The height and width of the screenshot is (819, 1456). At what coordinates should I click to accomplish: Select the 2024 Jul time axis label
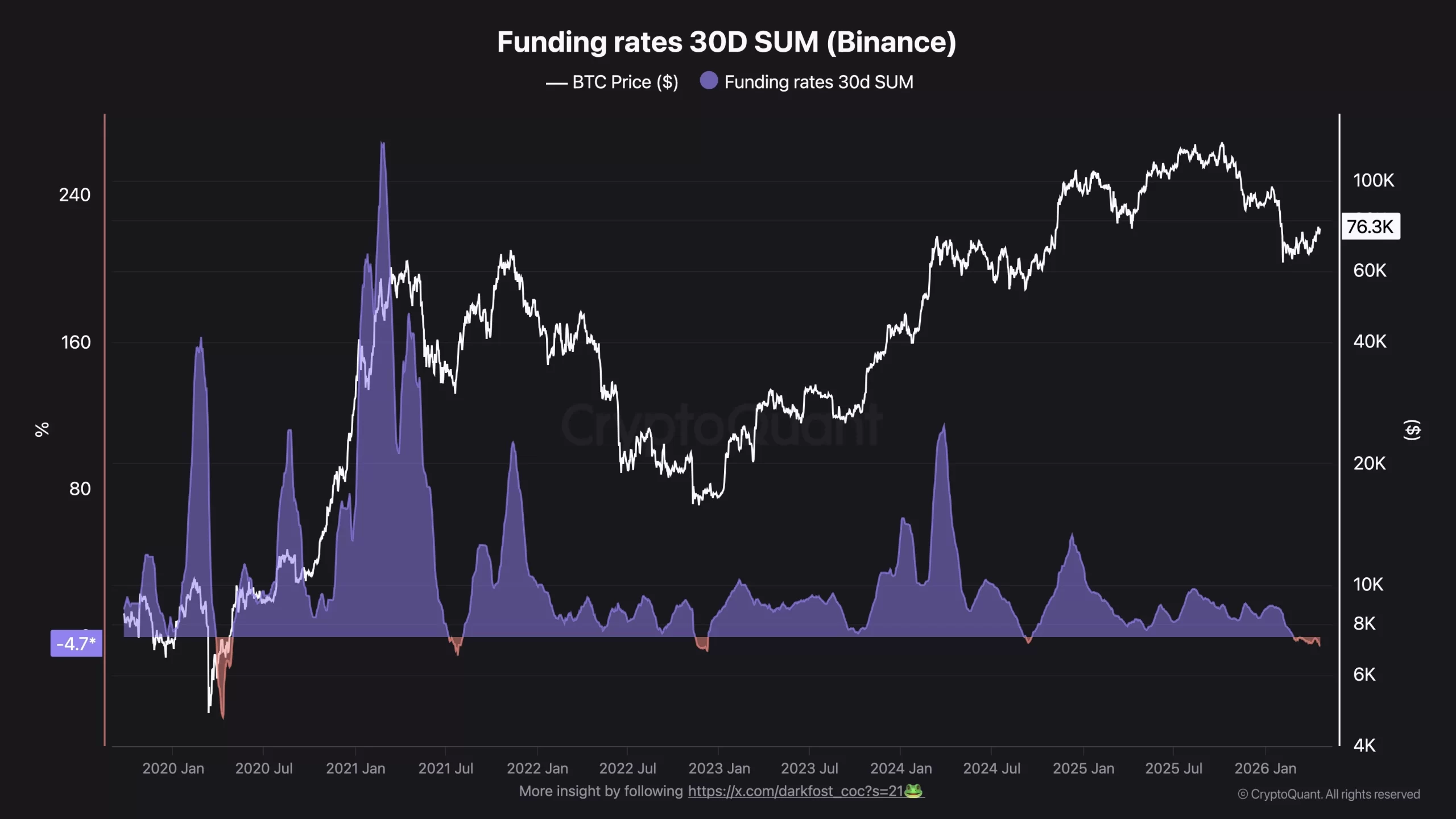coord(991,768)
